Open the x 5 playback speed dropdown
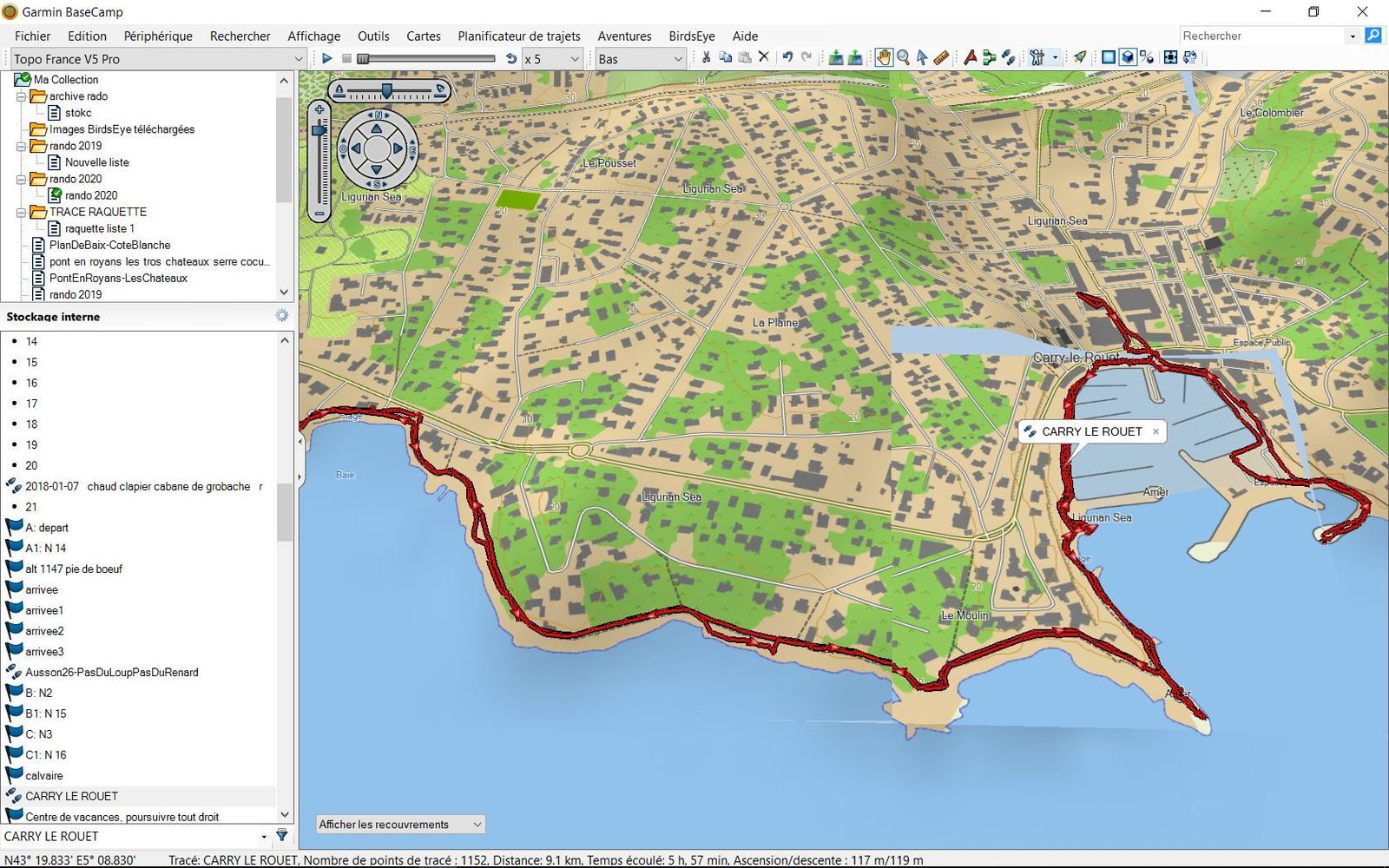Viewport: 1389px width, 868px height. coord(552,58)
